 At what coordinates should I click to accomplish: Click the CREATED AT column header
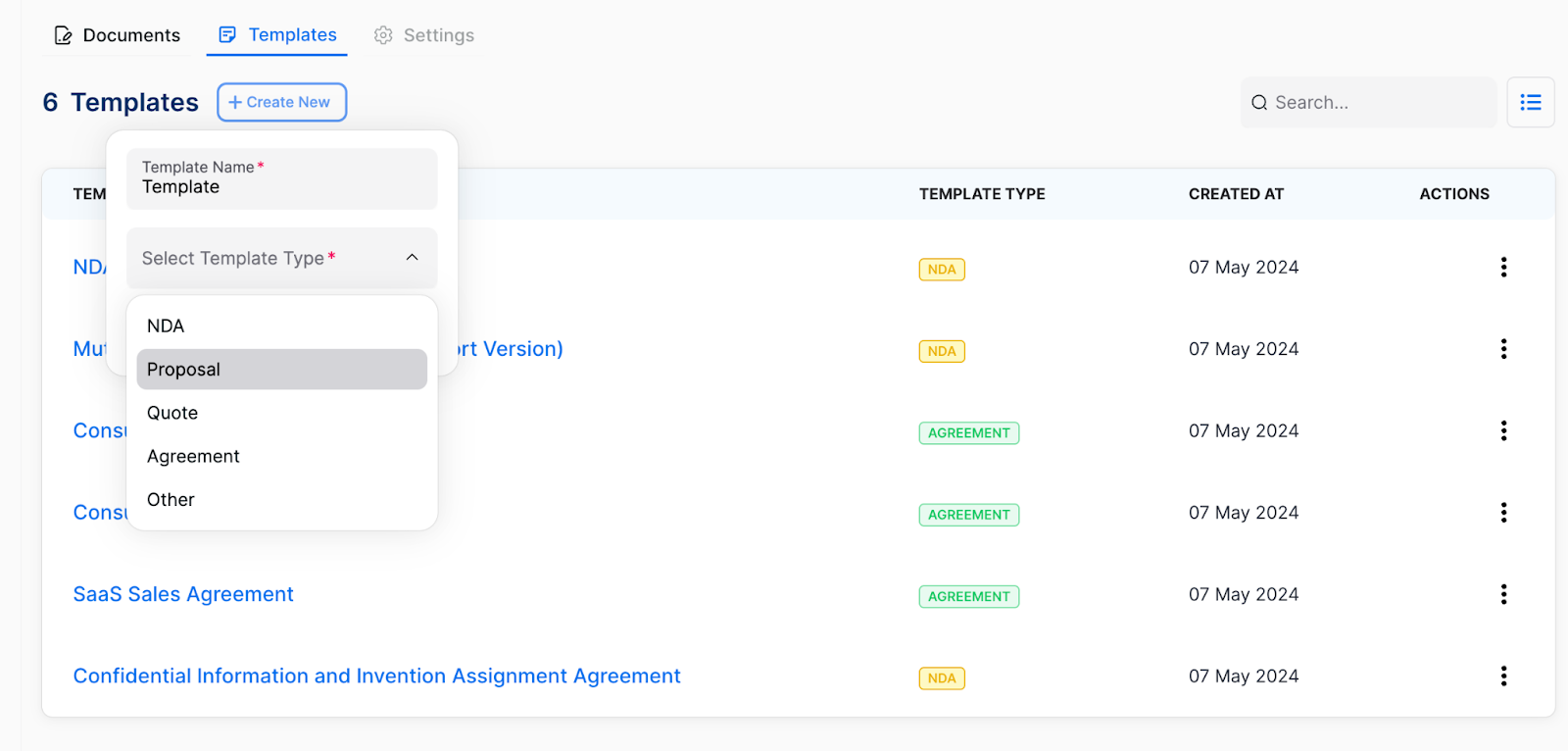(x=1236, y=194)
